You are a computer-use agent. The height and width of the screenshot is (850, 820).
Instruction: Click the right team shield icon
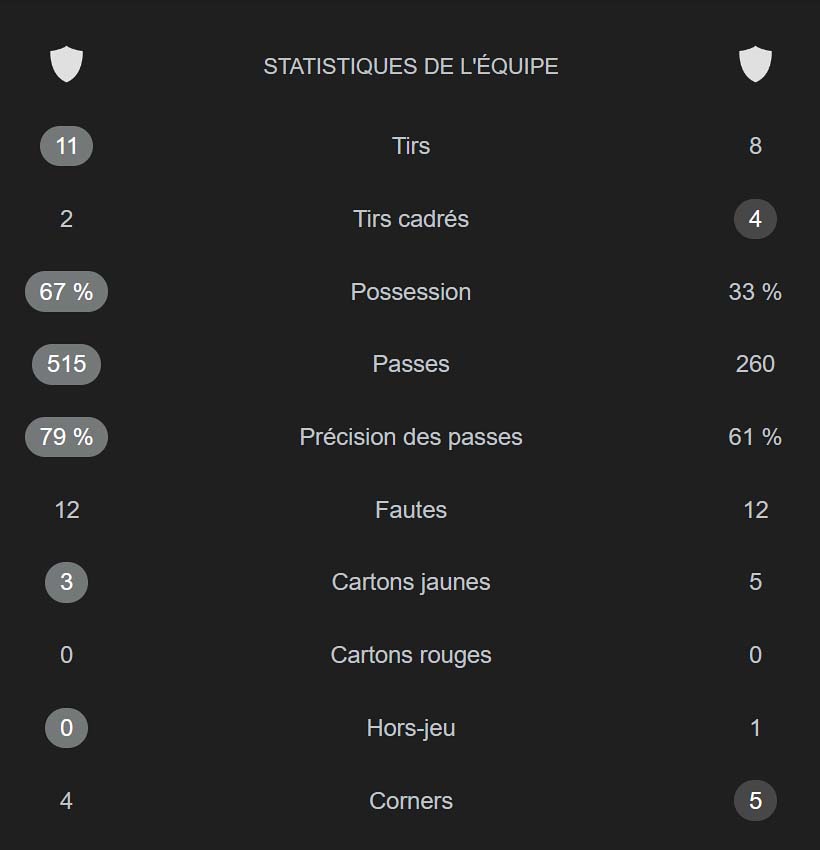[755, 64]
